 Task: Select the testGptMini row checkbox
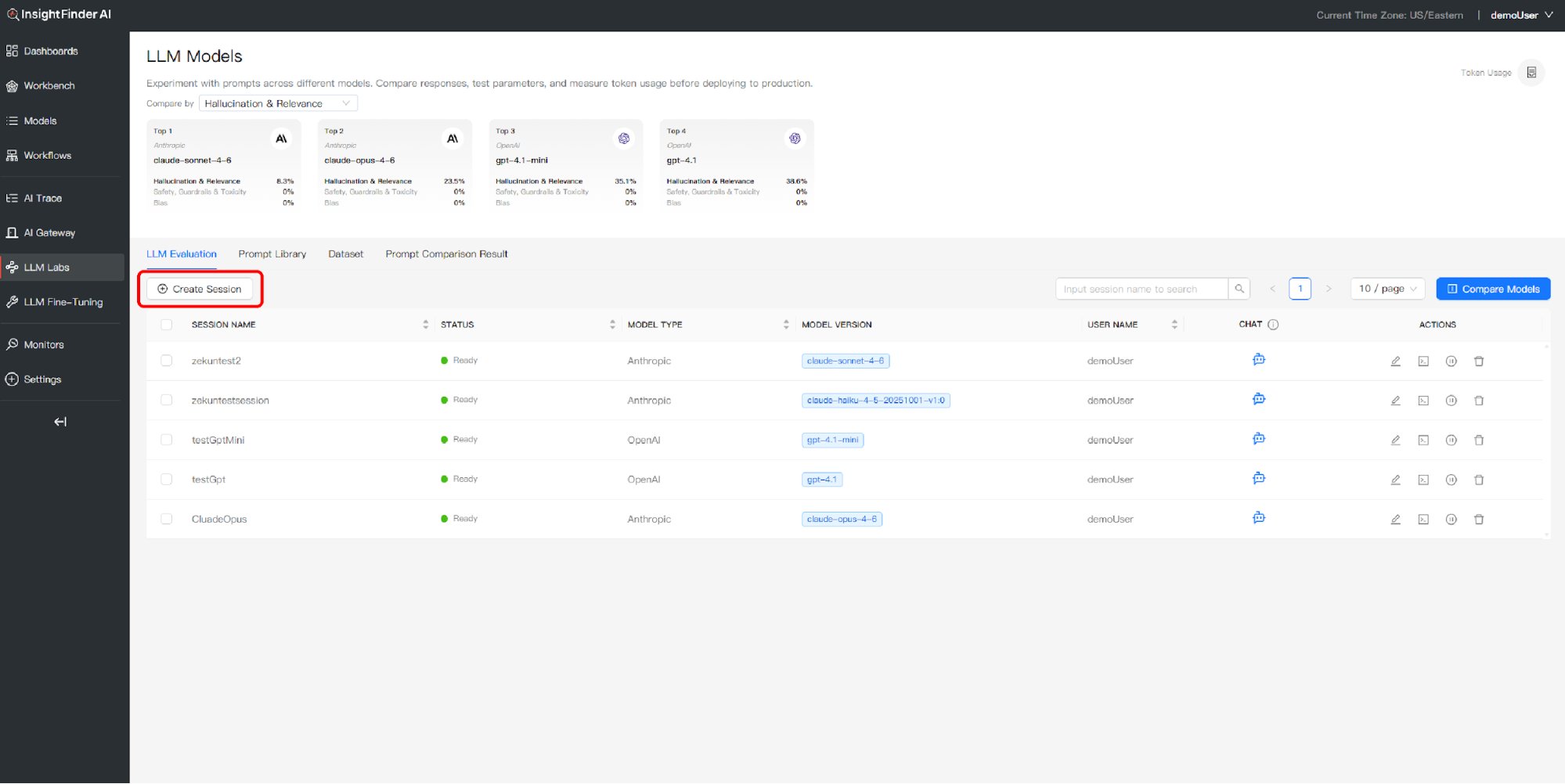pos(167,440)
